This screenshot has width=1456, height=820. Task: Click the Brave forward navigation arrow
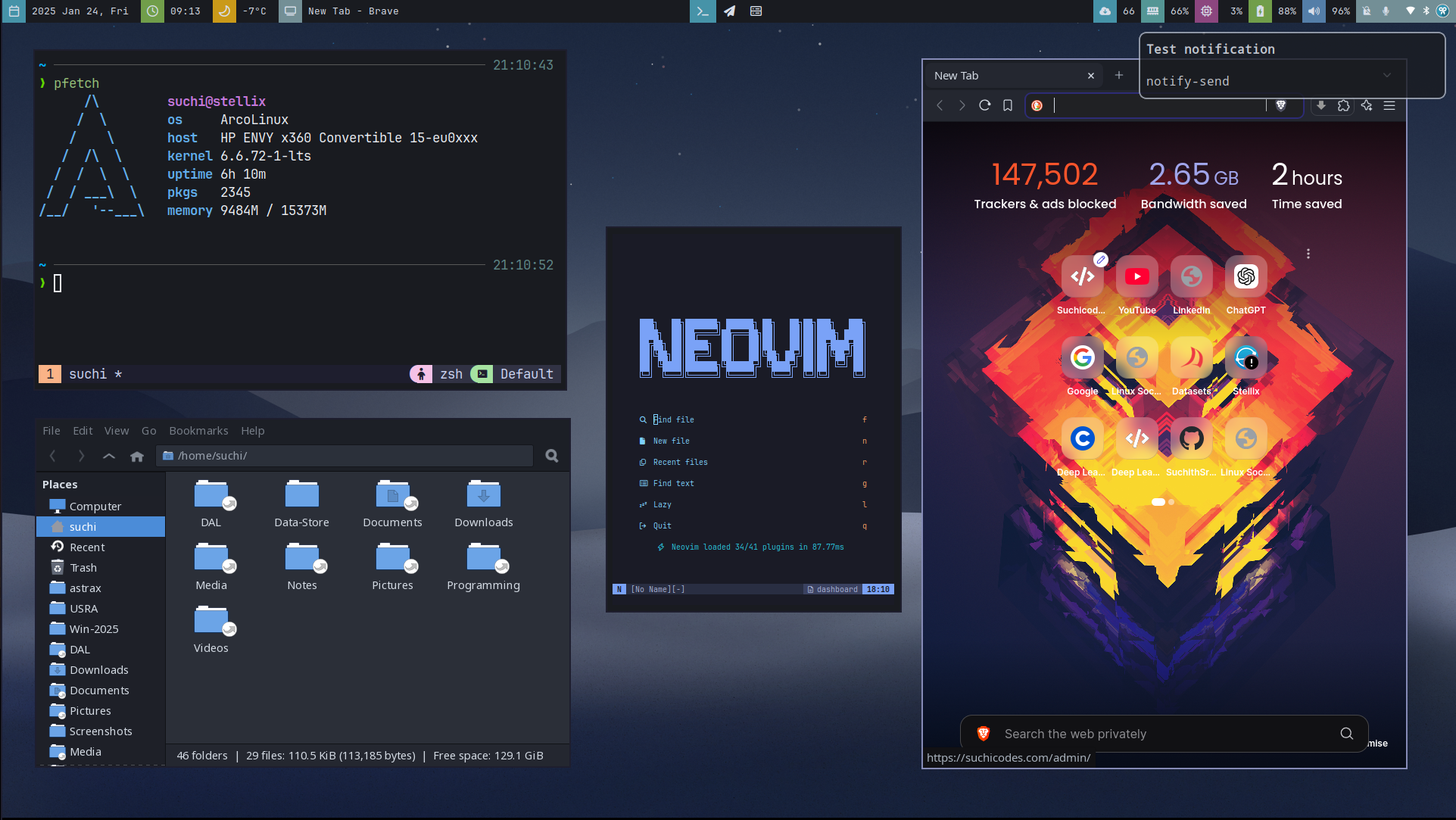click(x=962, y=105)
